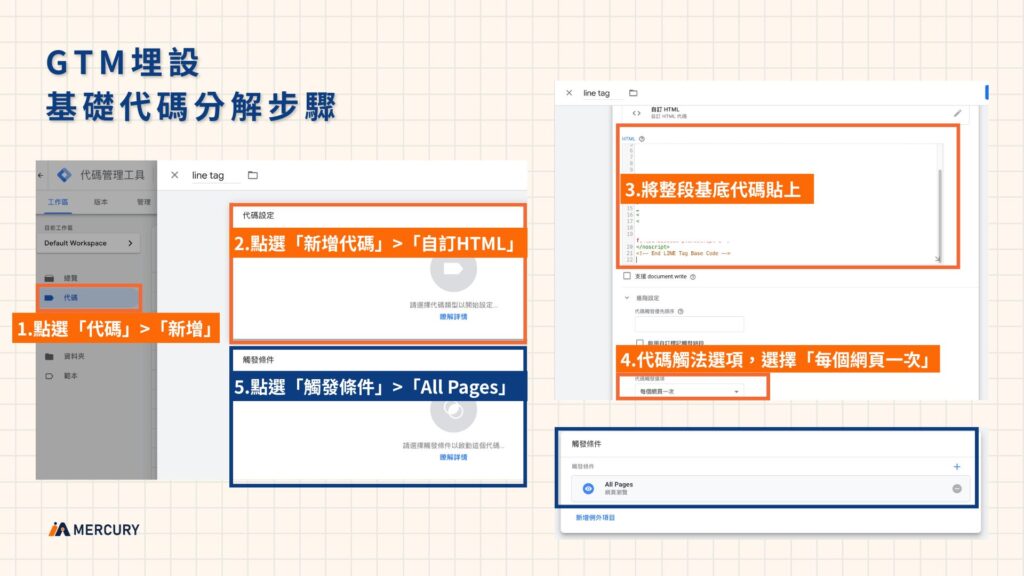Viewport: 1024px width, 576px height.
Task: Enable the 支援 document write checkbox
Action: tap(627, 277)
